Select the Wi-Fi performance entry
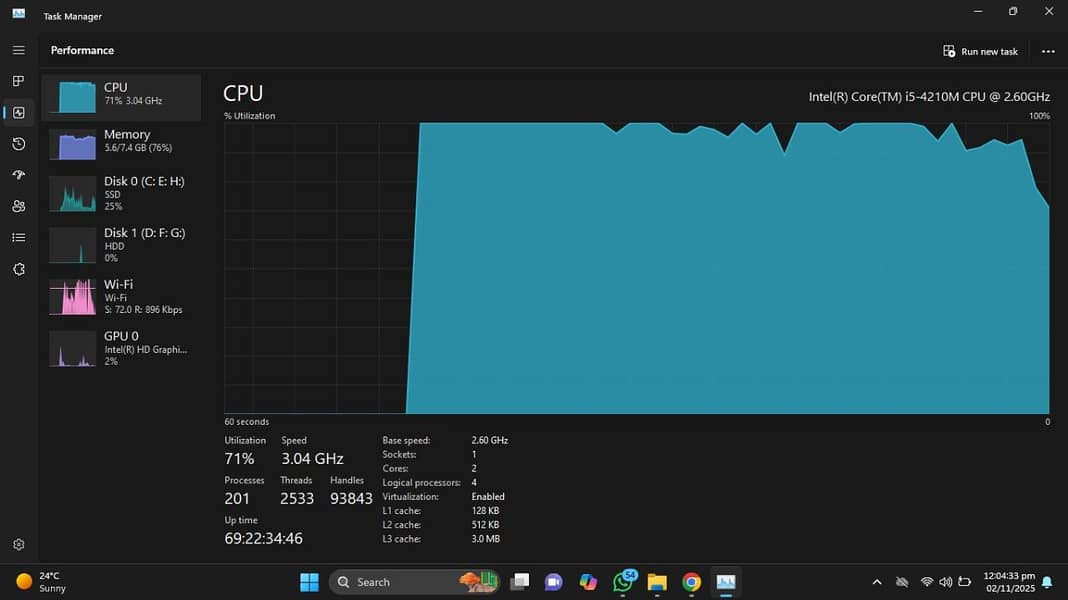 (121, 297)
